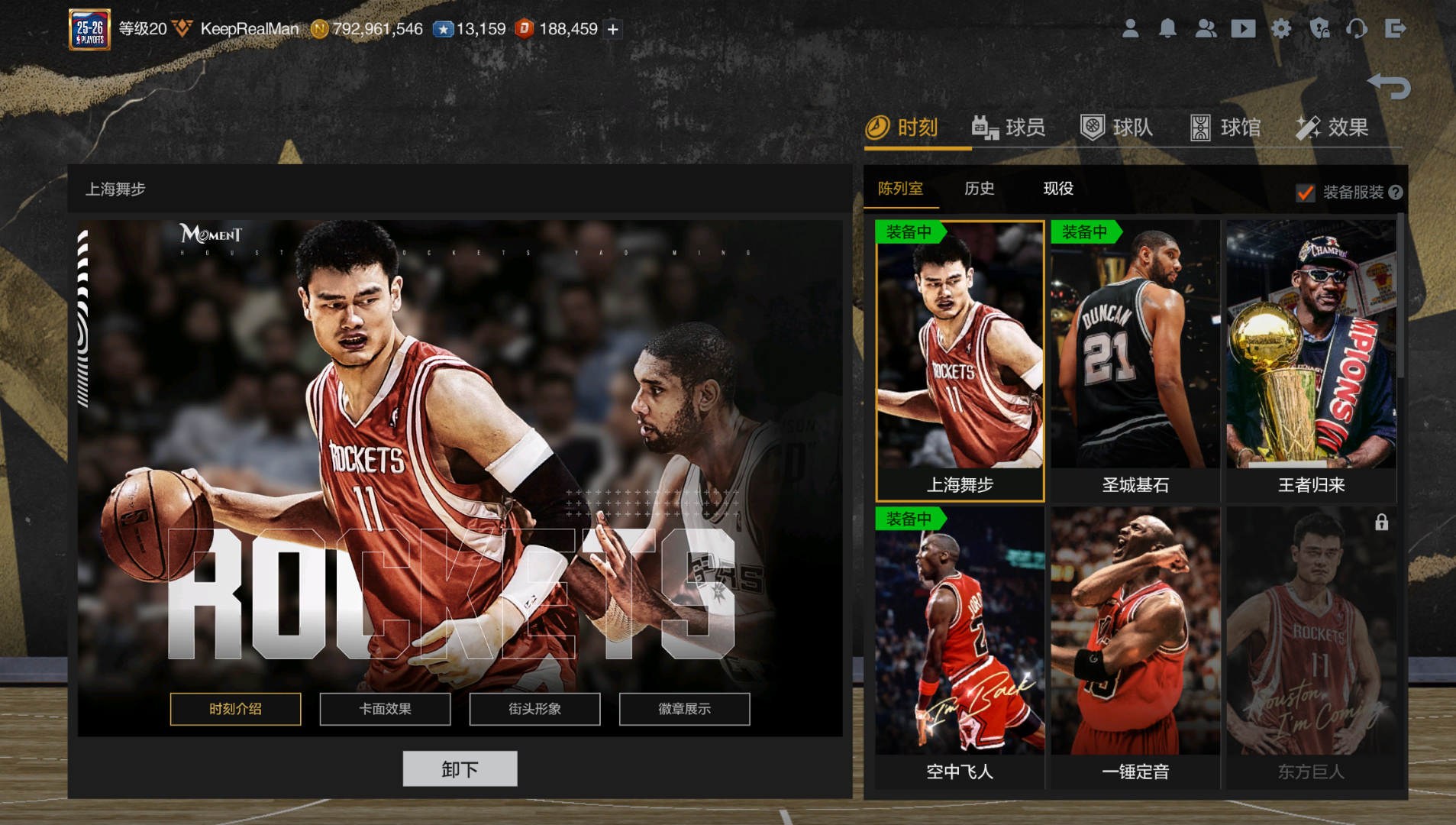Click the lock icon on 东方巨人 card
The image size is (1456, 825).
click(1381, 522)
